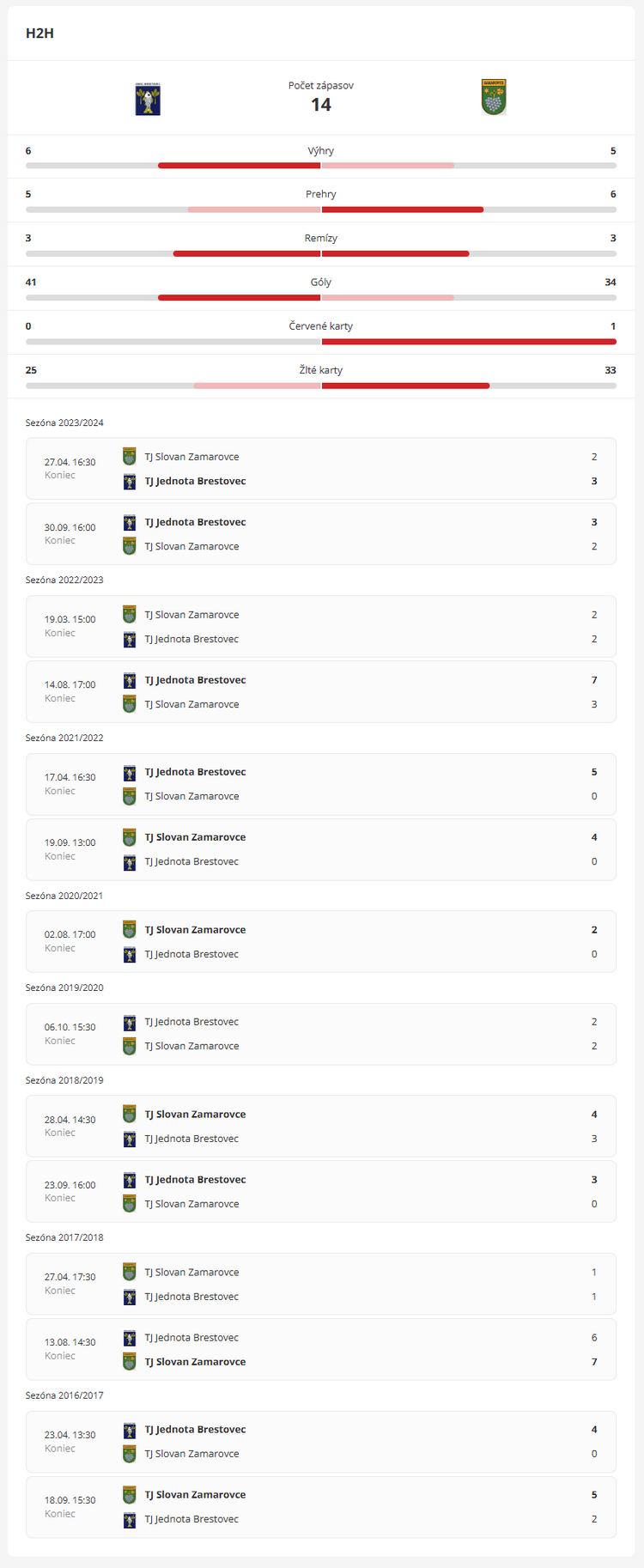Click the Góly comparison bar
Image resolution: width=644 pixels, height=1568 pixels.
coord(321,297)
